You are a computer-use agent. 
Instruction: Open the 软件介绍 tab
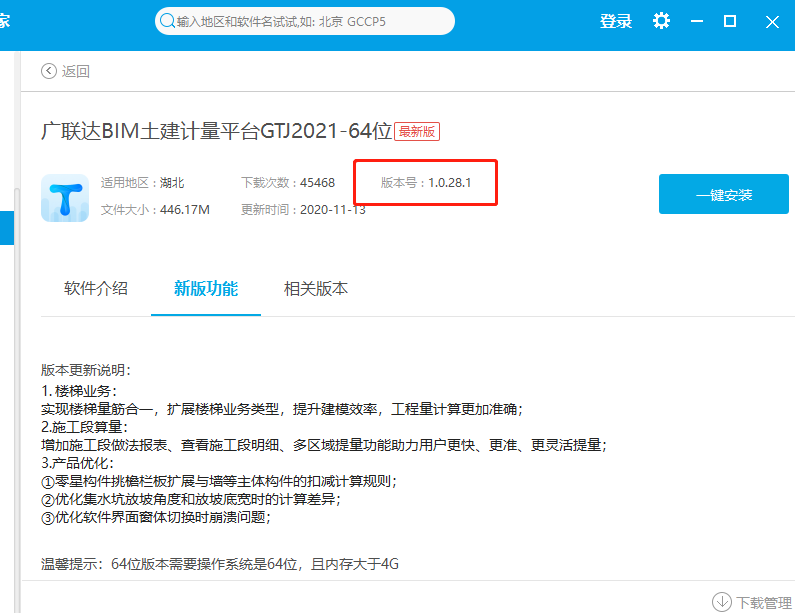(96, 289)
